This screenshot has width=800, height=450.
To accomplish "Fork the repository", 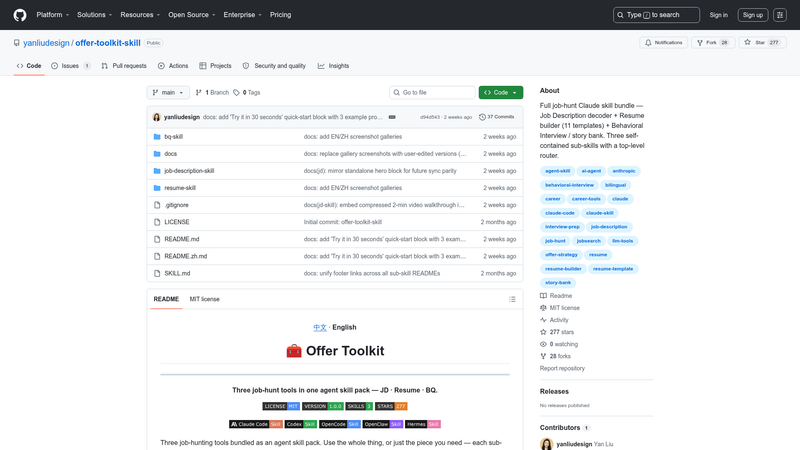I will point(713,43).
